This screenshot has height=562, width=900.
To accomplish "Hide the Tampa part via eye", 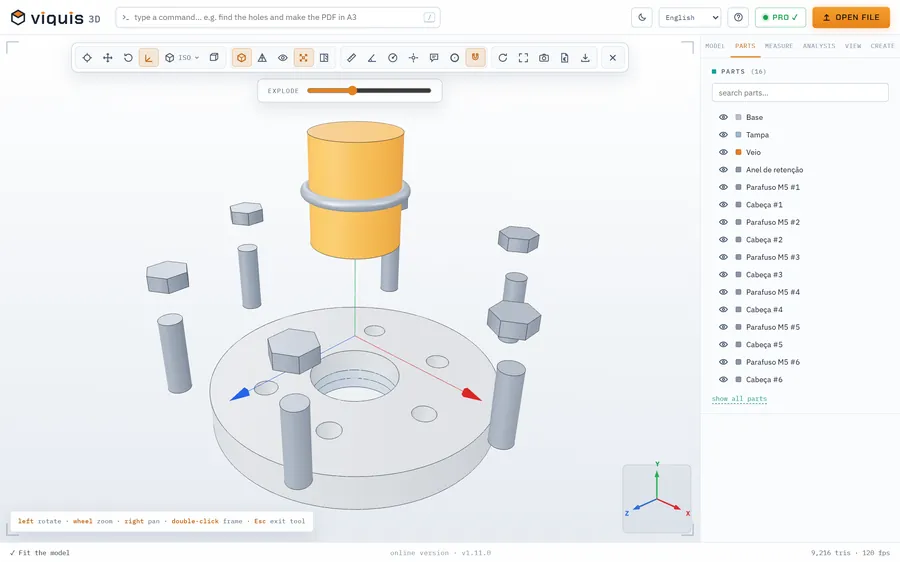I will [x=723, y=134].
